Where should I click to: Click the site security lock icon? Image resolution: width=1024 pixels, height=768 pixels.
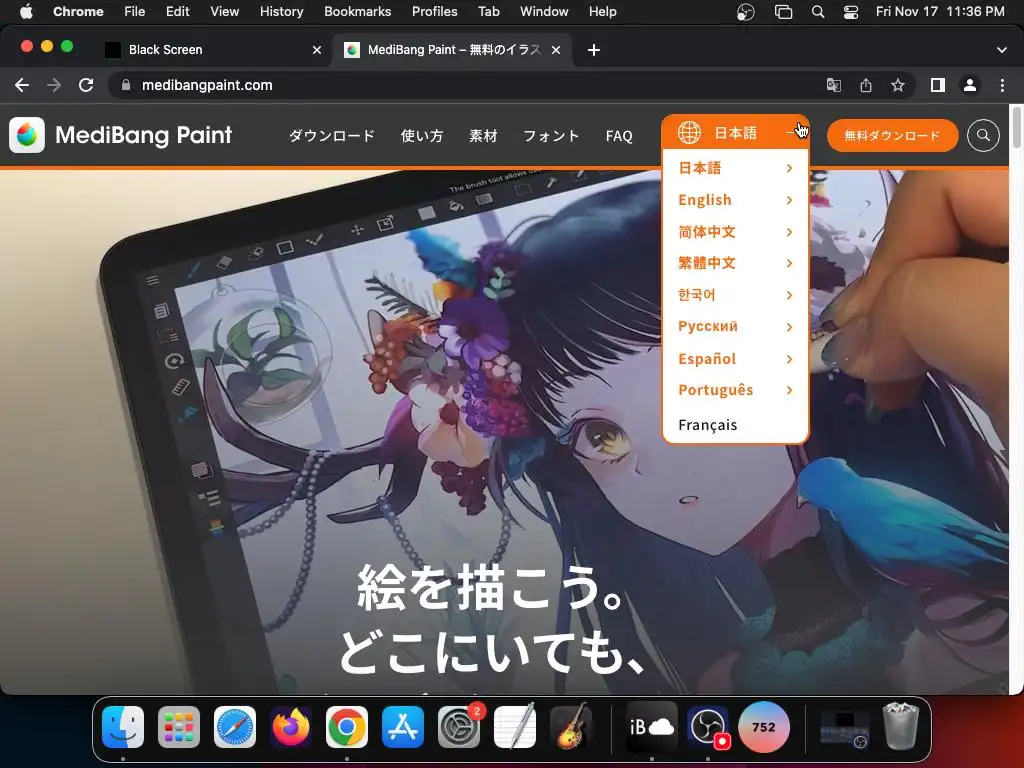(127, 85)
